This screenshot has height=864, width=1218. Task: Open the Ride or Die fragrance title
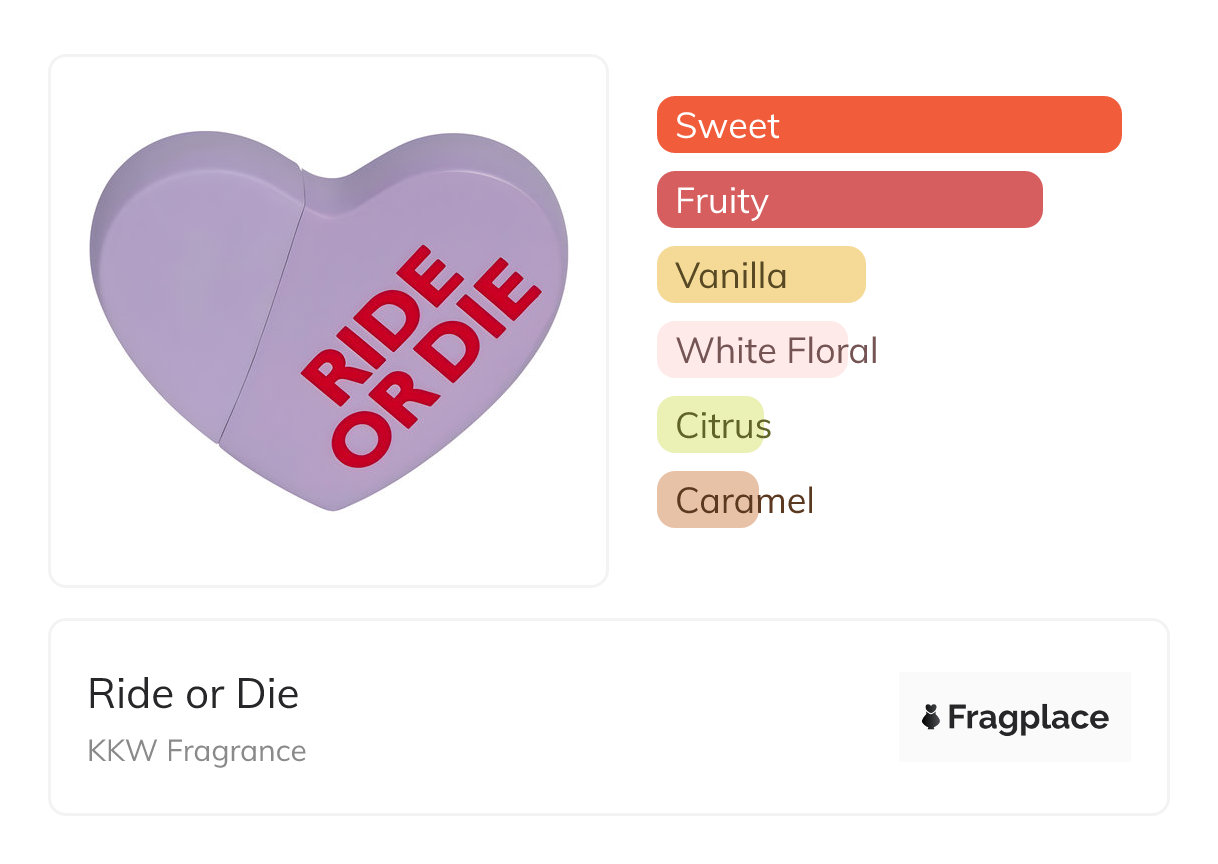193,694
